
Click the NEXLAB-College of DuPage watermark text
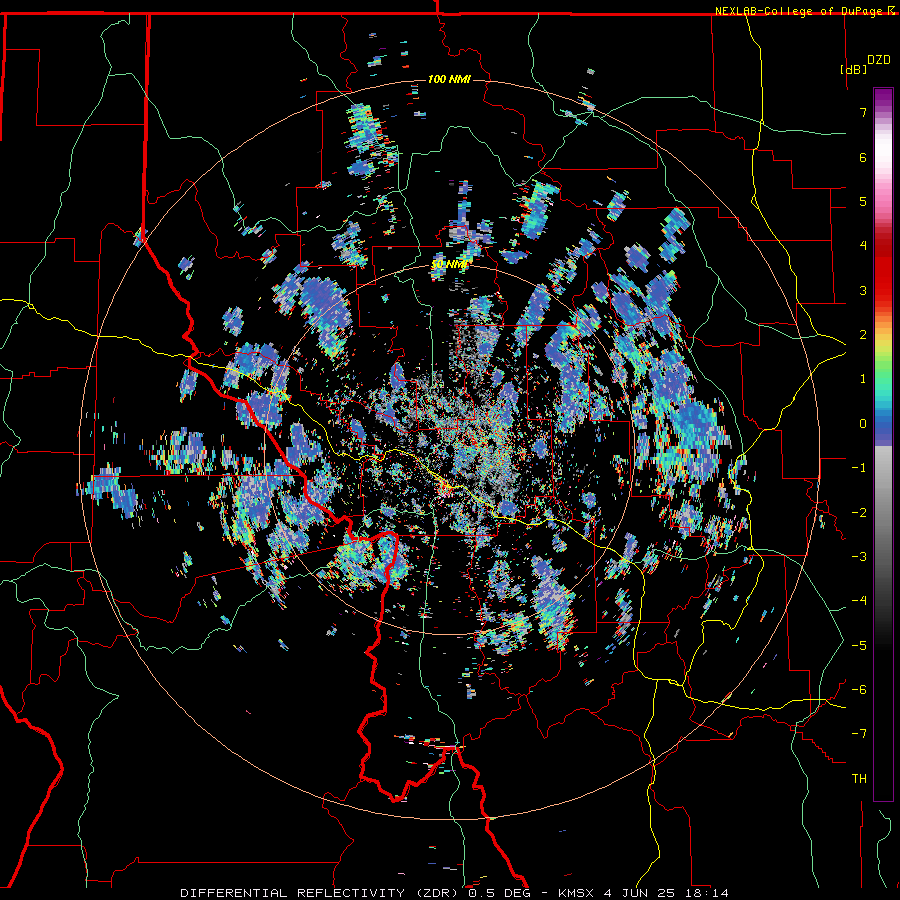click(805, 11)
